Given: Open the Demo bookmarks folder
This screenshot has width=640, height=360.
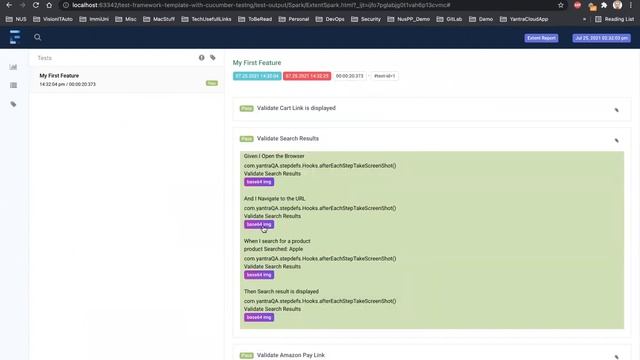Looking at the screenshot, I should coord(481,19).
